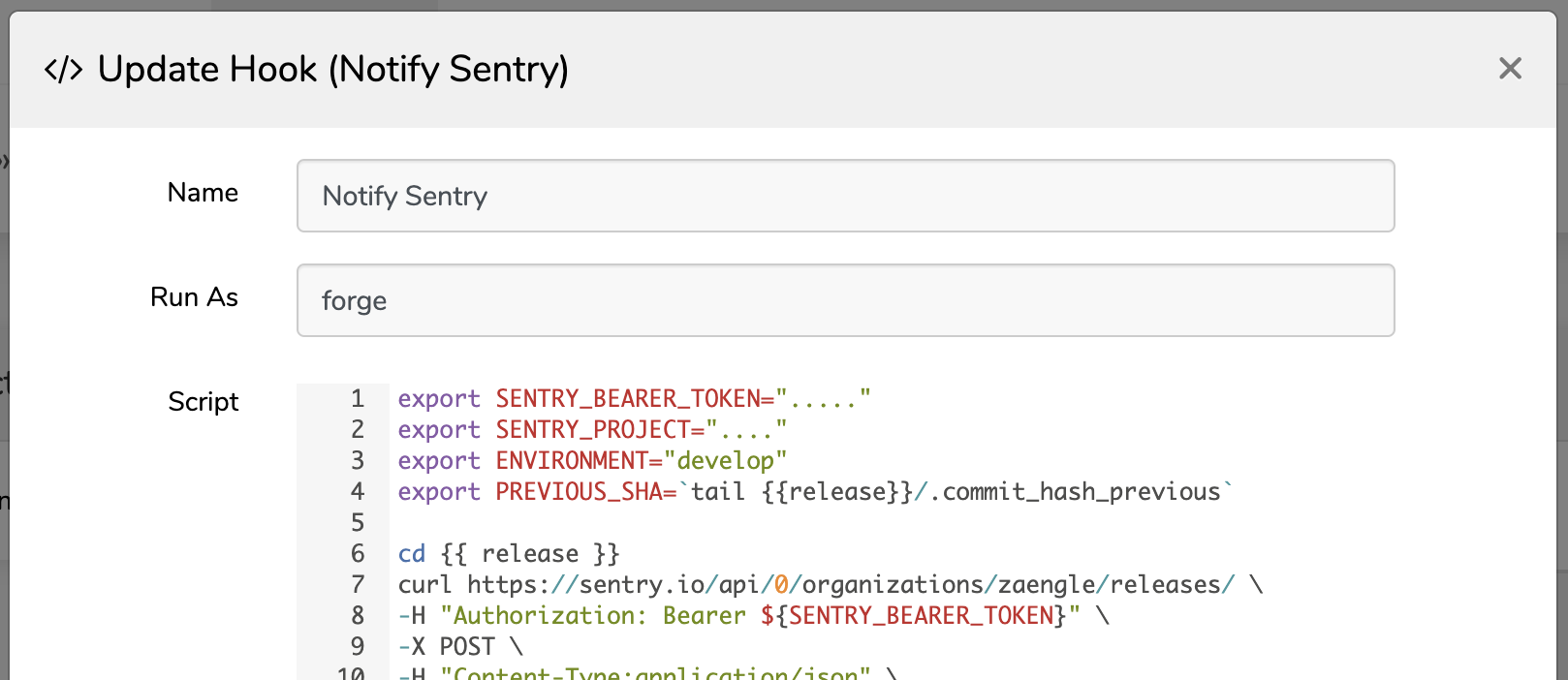Viewport: 1568px width, 680px height.
Task: Click the Update Hook (Notify Sentry) title
Action: point(333,70)
